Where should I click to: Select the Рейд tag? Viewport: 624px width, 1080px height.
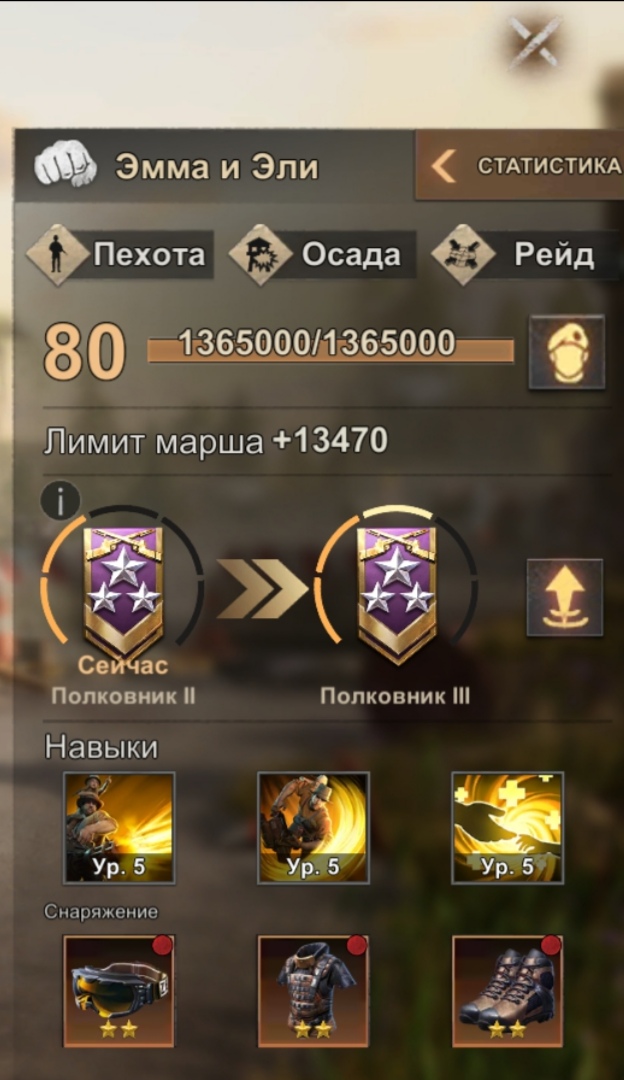(525, 254)
